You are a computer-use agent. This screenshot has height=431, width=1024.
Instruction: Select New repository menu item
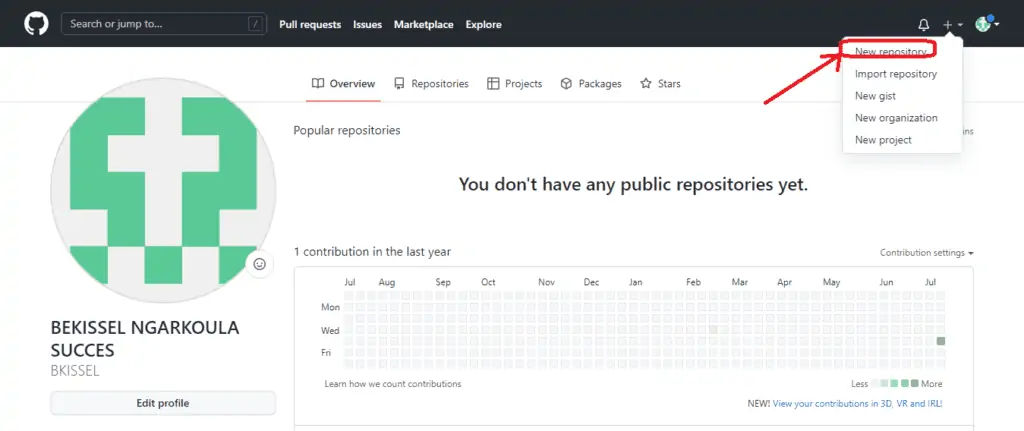891,52
